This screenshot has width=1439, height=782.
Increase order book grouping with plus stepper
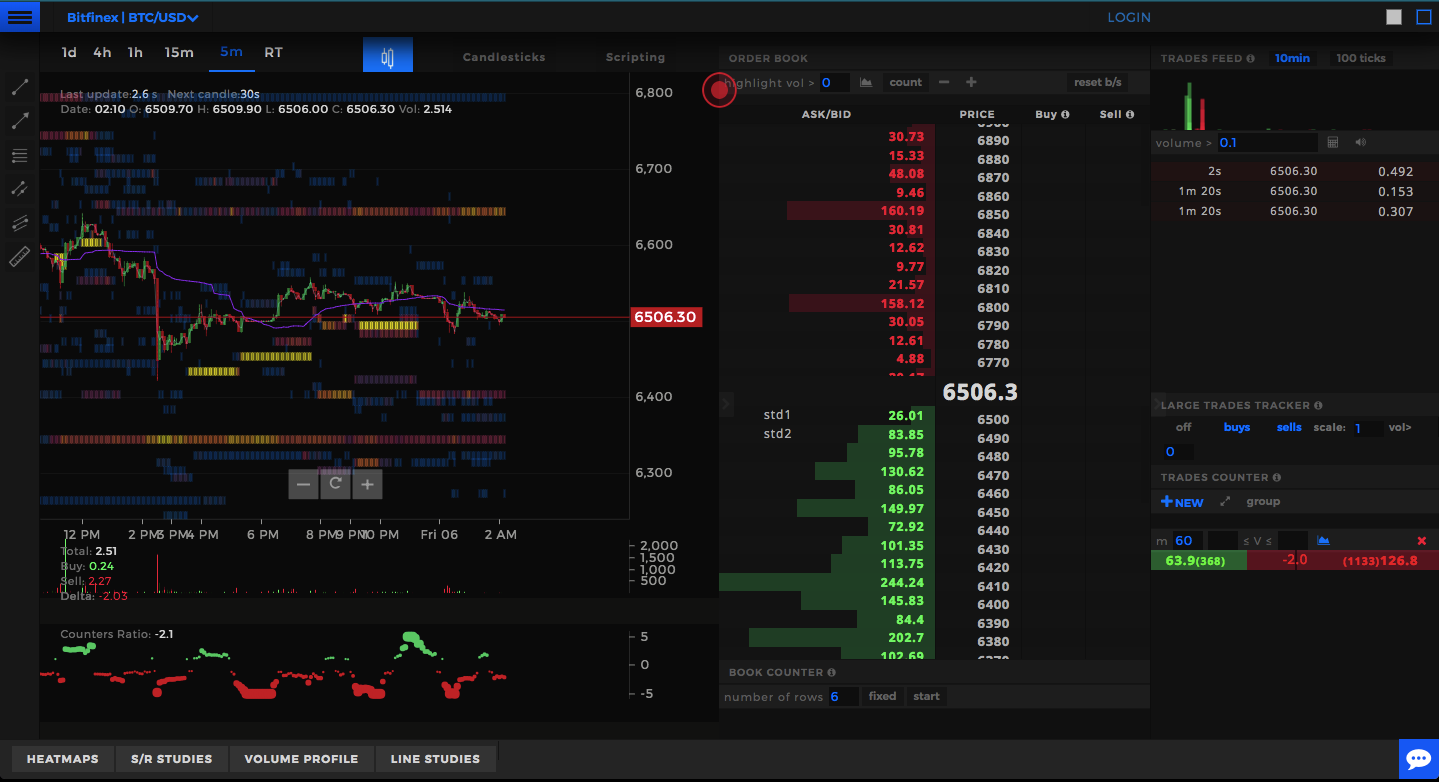point(970,81)
